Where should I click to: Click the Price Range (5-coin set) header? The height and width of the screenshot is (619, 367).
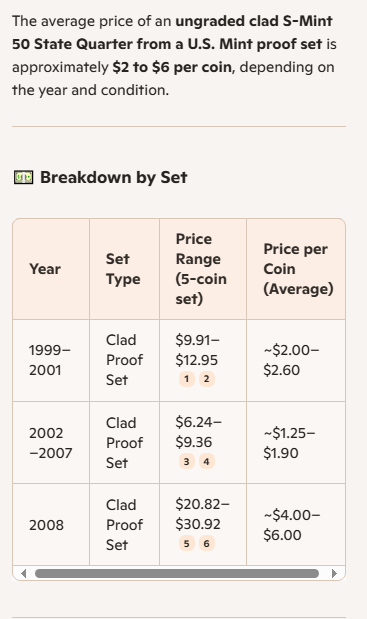pyautogui.click(x=203, y=269)
